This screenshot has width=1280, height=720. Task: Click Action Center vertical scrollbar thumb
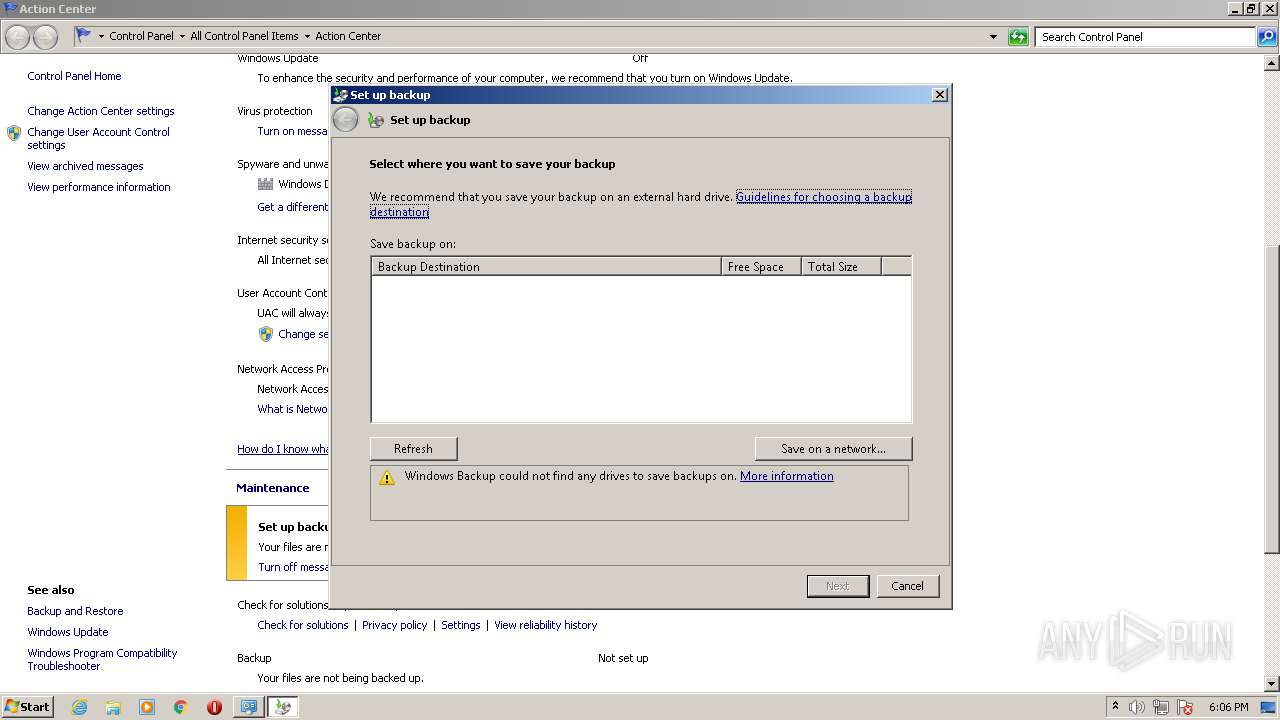pyautogui.click(x=1272, y=399)
